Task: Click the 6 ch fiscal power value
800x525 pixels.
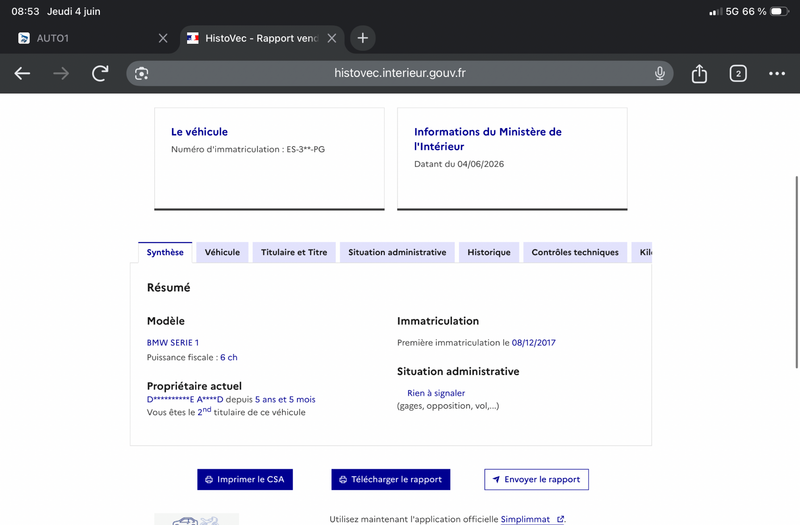Action: [x=229, y=357]
